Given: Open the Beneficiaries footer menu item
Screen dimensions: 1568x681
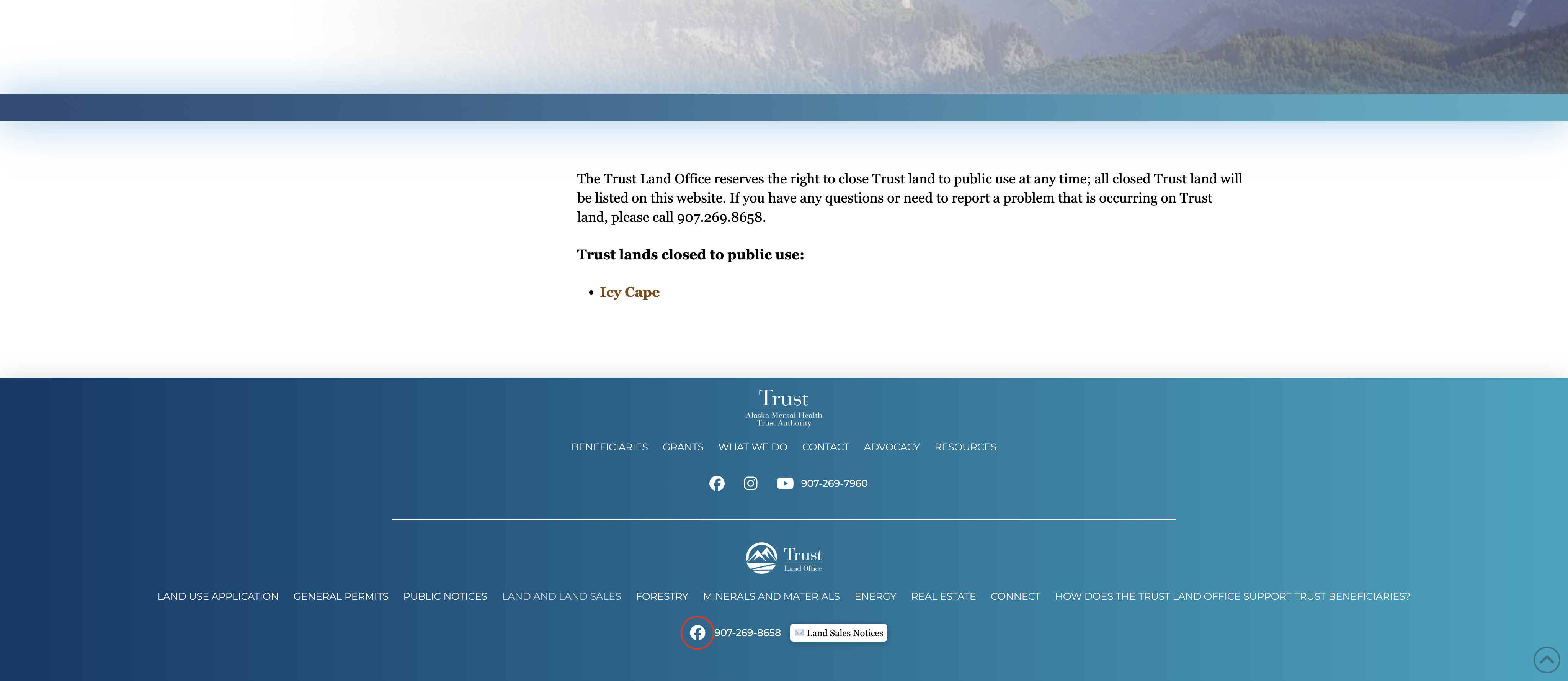Looking at the screenshot, I should [609, 447].
